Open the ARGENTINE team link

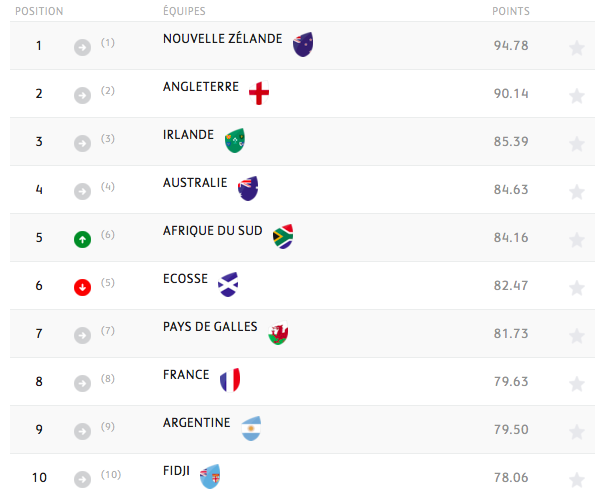[197, 423]
